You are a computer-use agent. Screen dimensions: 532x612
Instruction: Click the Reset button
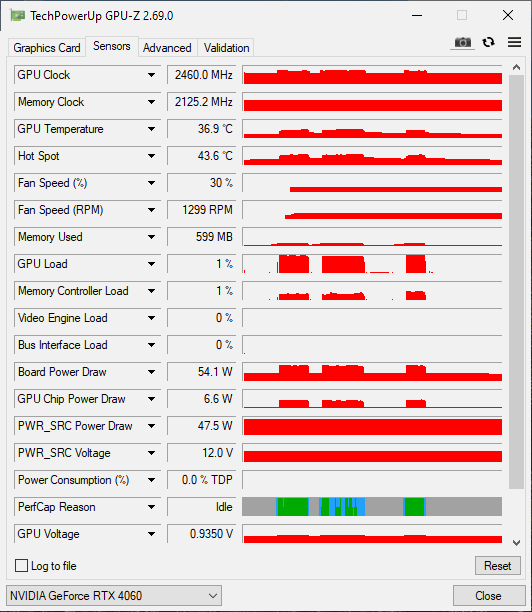coord(497,566)
